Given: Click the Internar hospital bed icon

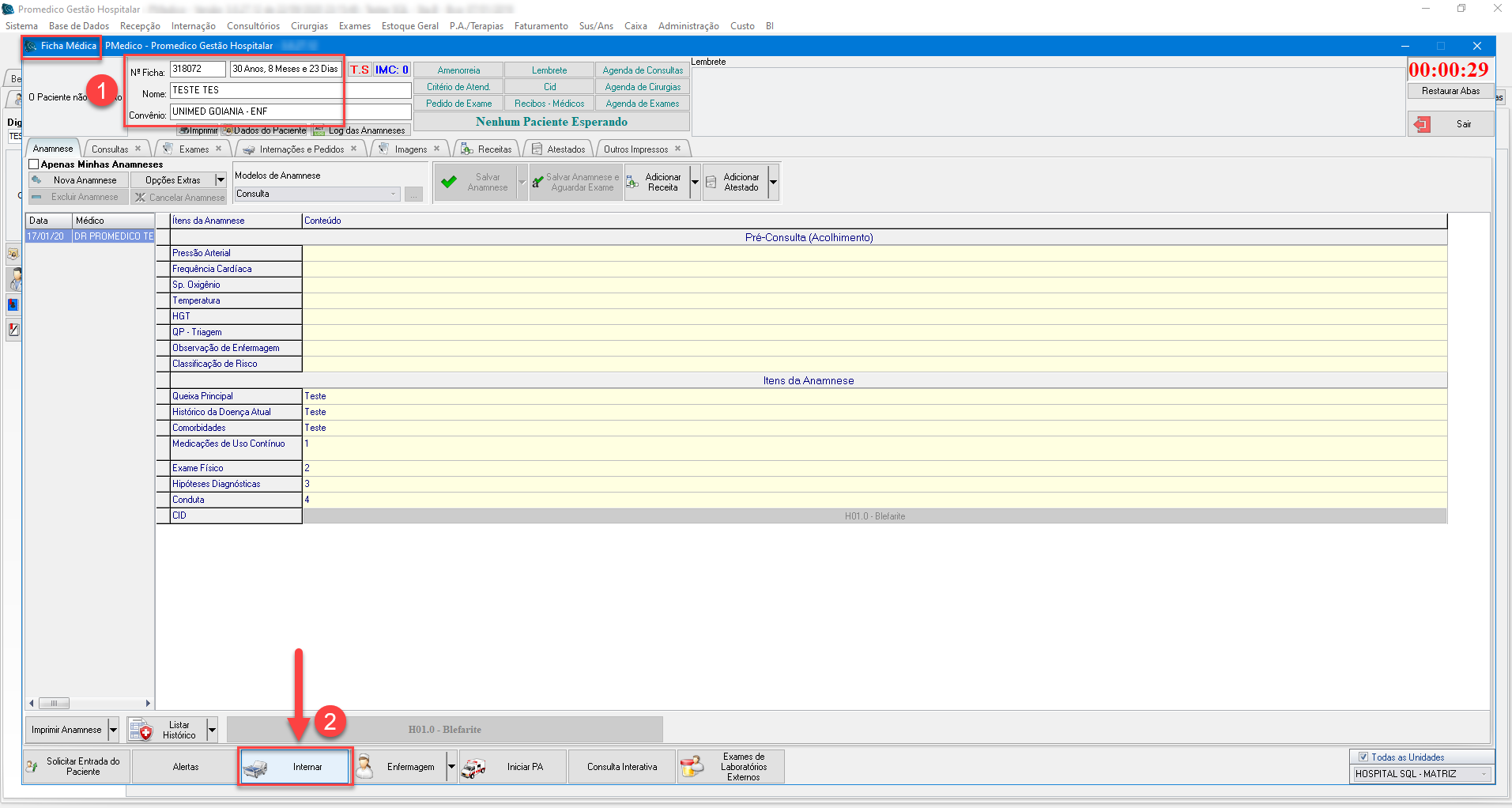Looking at the screenshot, I should (x=255, y=768).
